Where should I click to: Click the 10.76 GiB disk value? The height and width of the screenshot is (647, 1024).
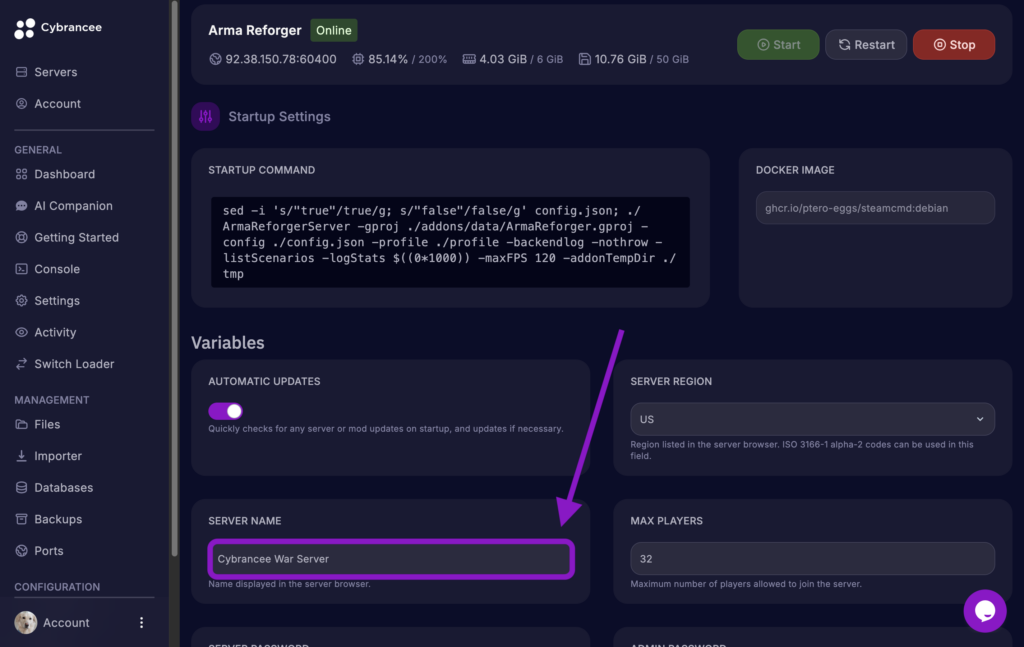[620, 59]
